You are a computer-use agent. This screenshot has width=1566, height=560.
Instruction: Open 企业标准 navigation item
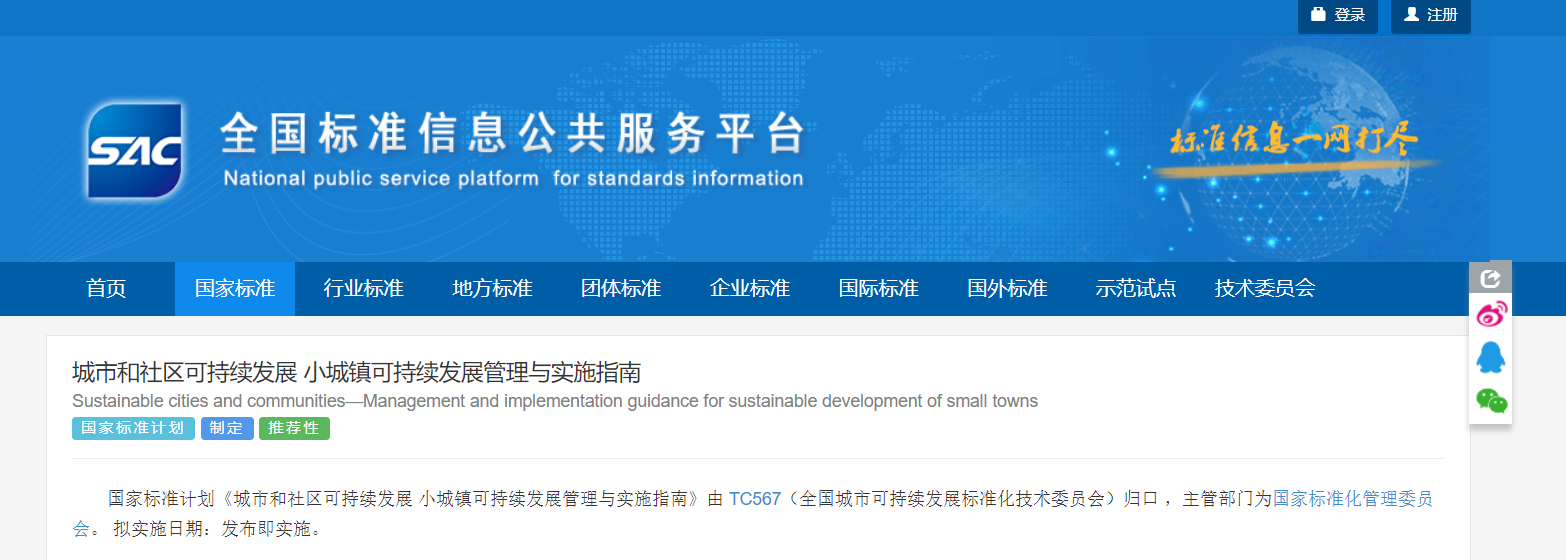[x=750, y=289]
